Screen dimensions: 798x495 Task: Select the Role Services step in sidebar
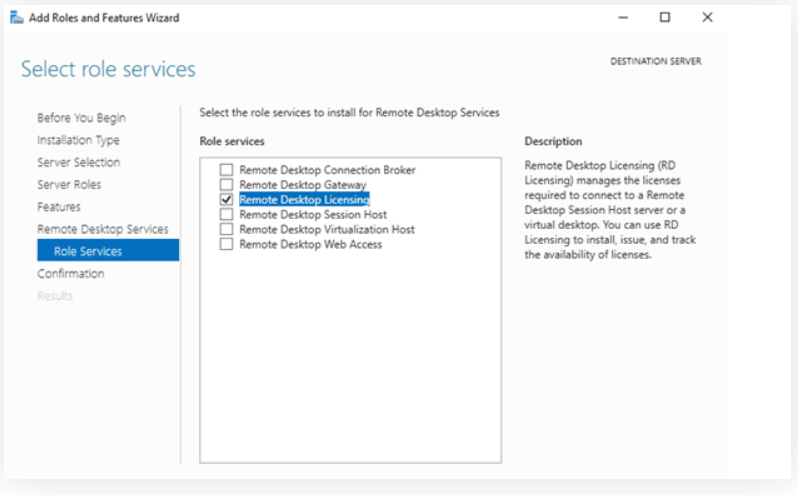[108, 250]
